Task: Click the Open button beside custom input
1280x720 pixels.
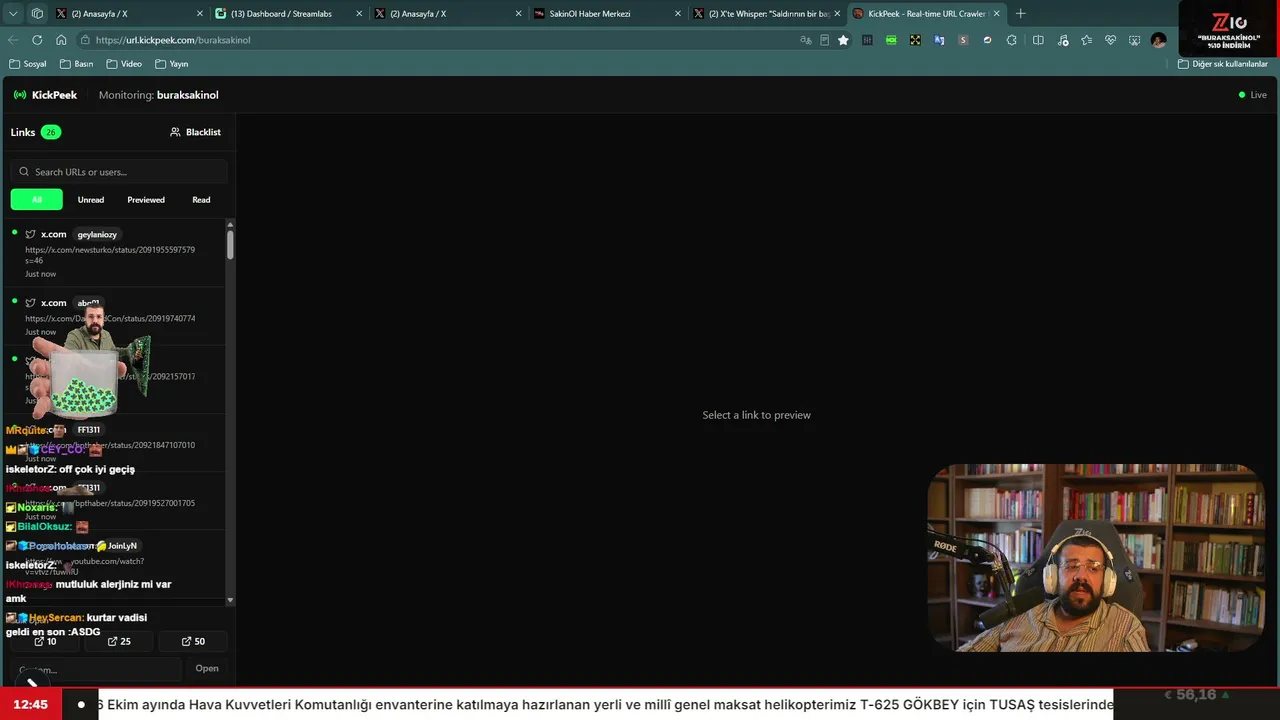Action: 207,668
